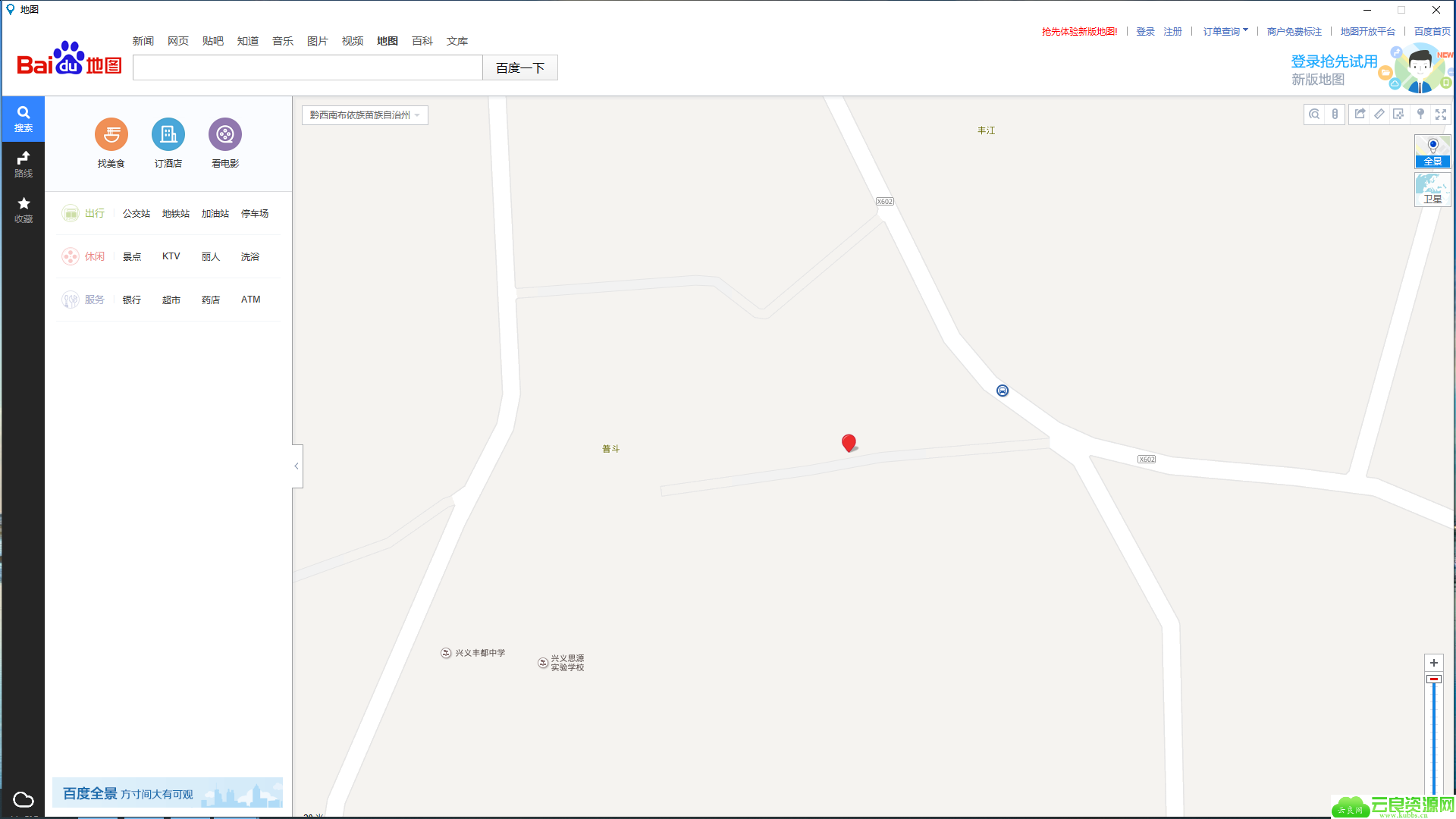Click the 服务 services category icon
This screenshot has height=819, width=1456.
[71, 300]
